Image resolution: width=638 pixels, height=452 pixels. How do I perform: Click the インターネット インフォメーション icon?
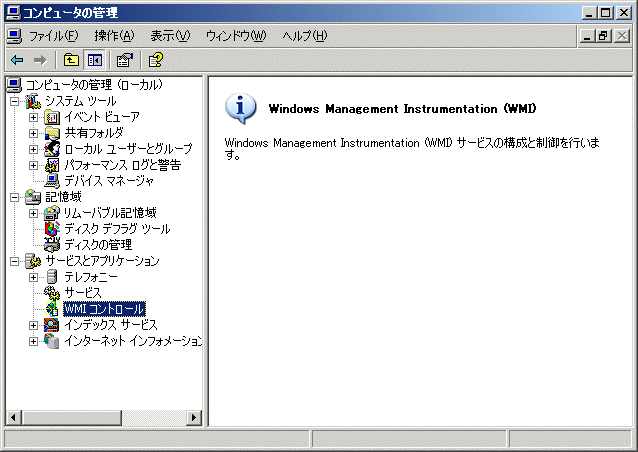pyautogui.click(x=52, y=341)
